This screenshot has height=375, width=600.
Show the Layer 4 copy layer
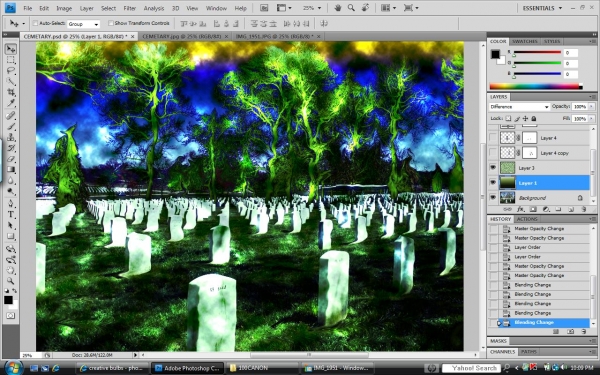click(x=493, y=153)
